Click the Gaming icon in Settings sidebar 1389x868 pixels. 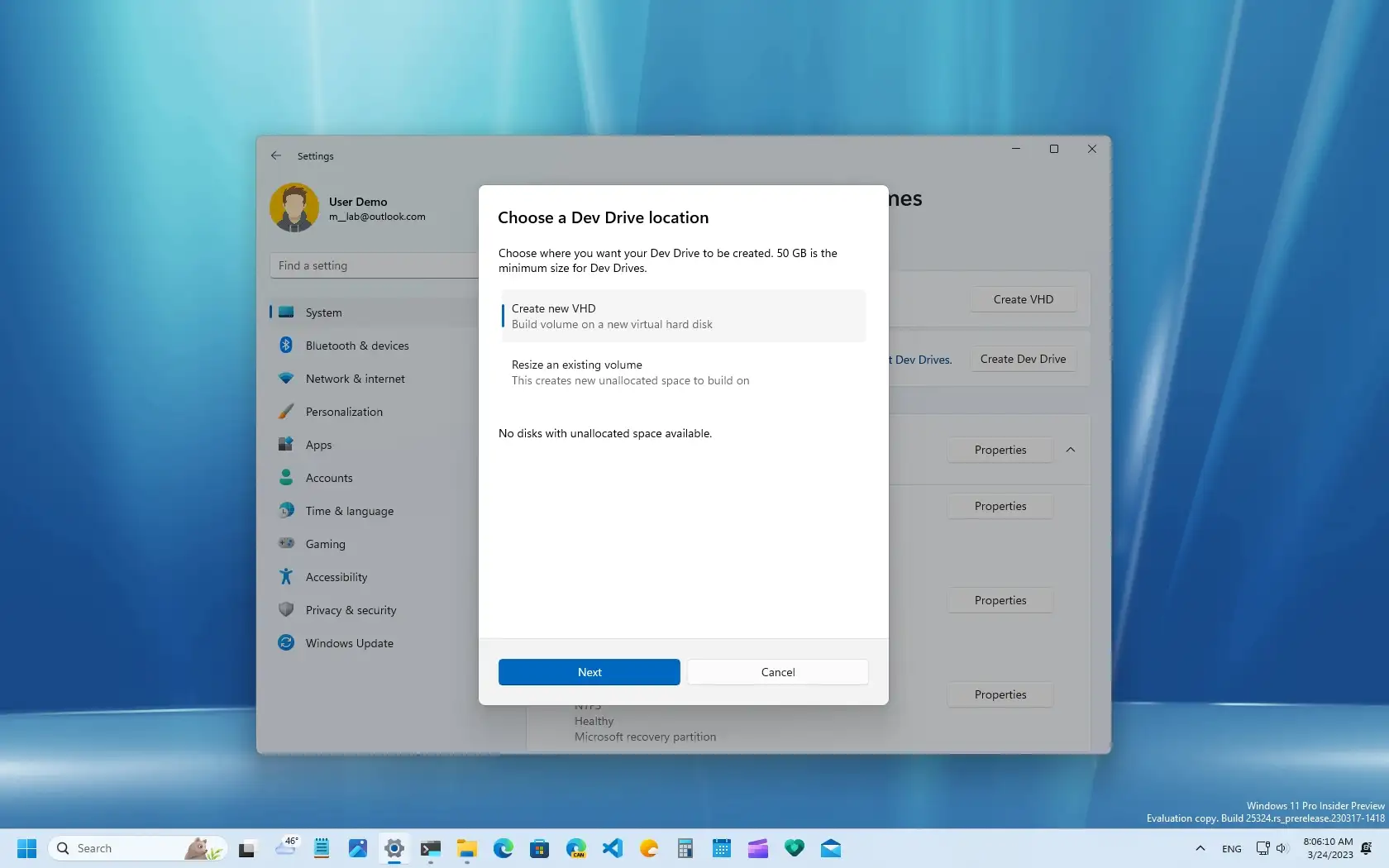coord(286,543)
